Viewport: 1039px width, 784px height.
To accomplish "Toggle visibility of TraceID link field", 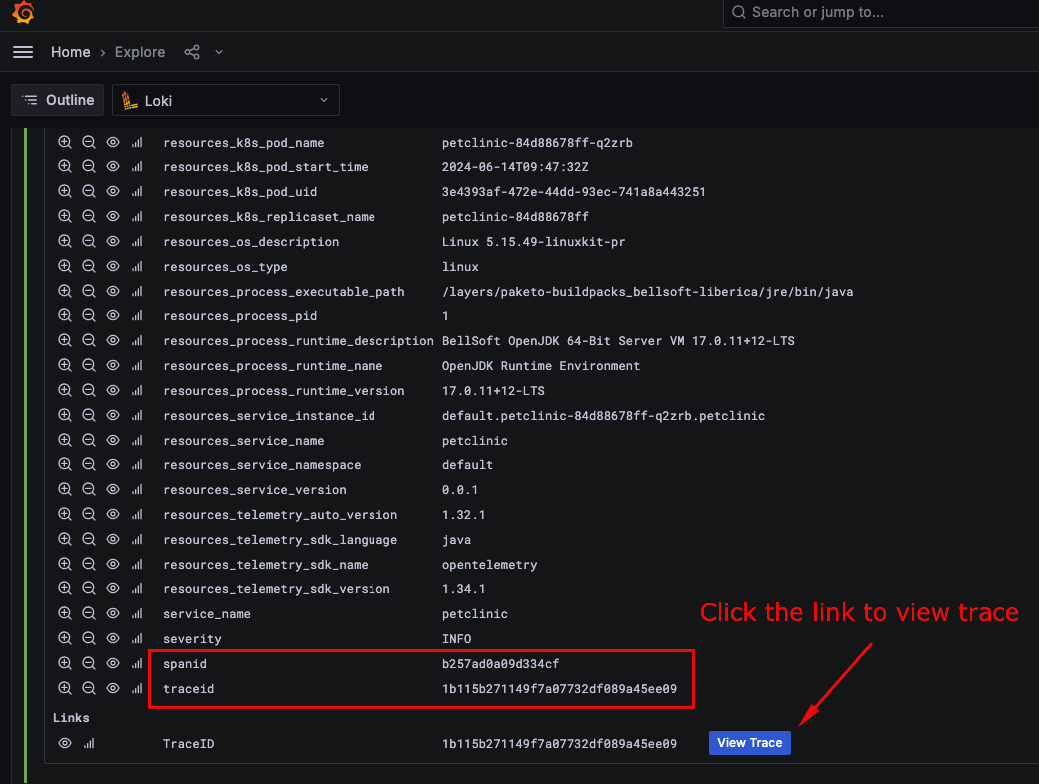I will [65, 743].
